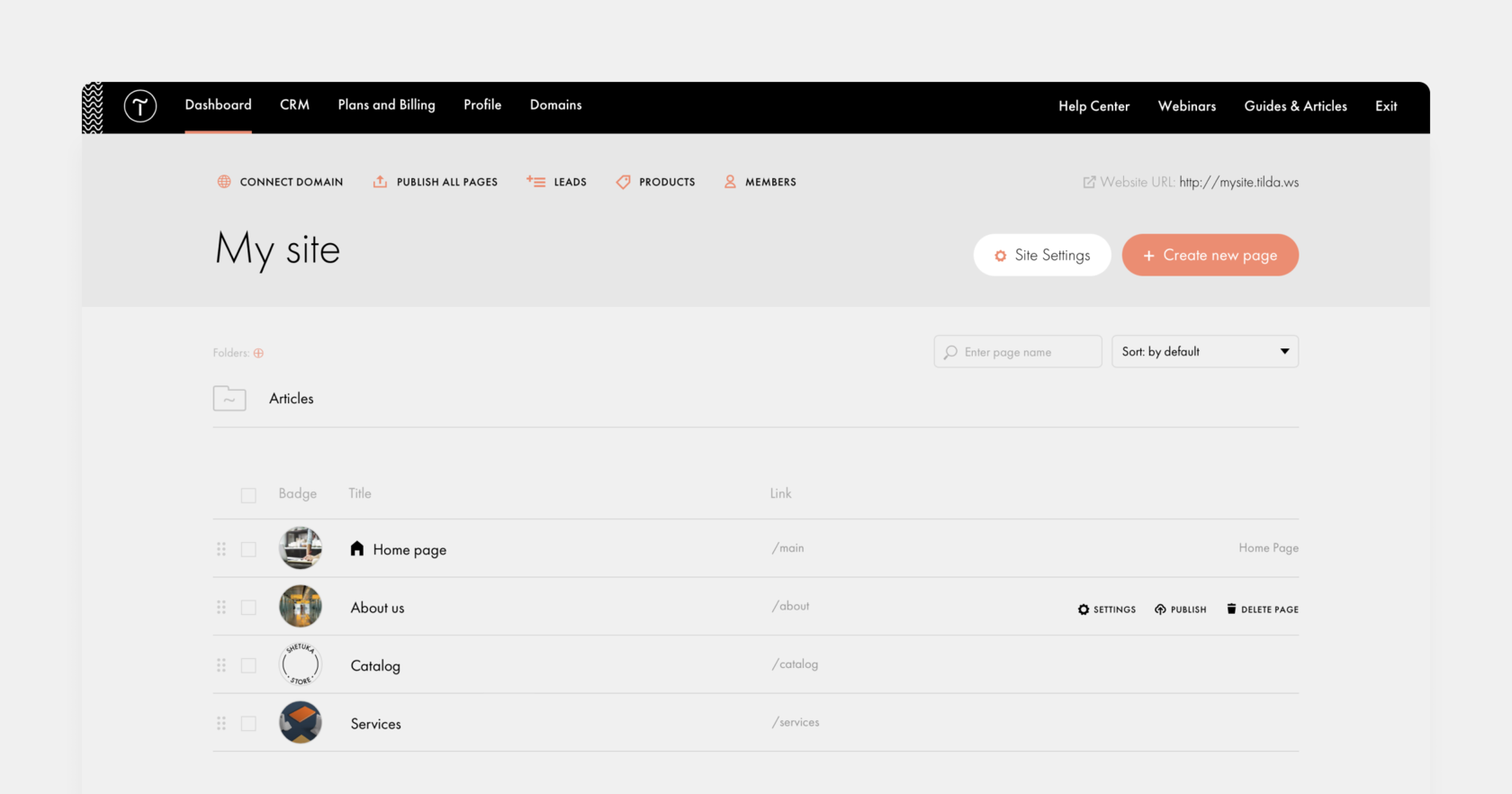Open the Profile tab
The image size is (1512, 794).
pyautogui.click(x=482, y=105)
